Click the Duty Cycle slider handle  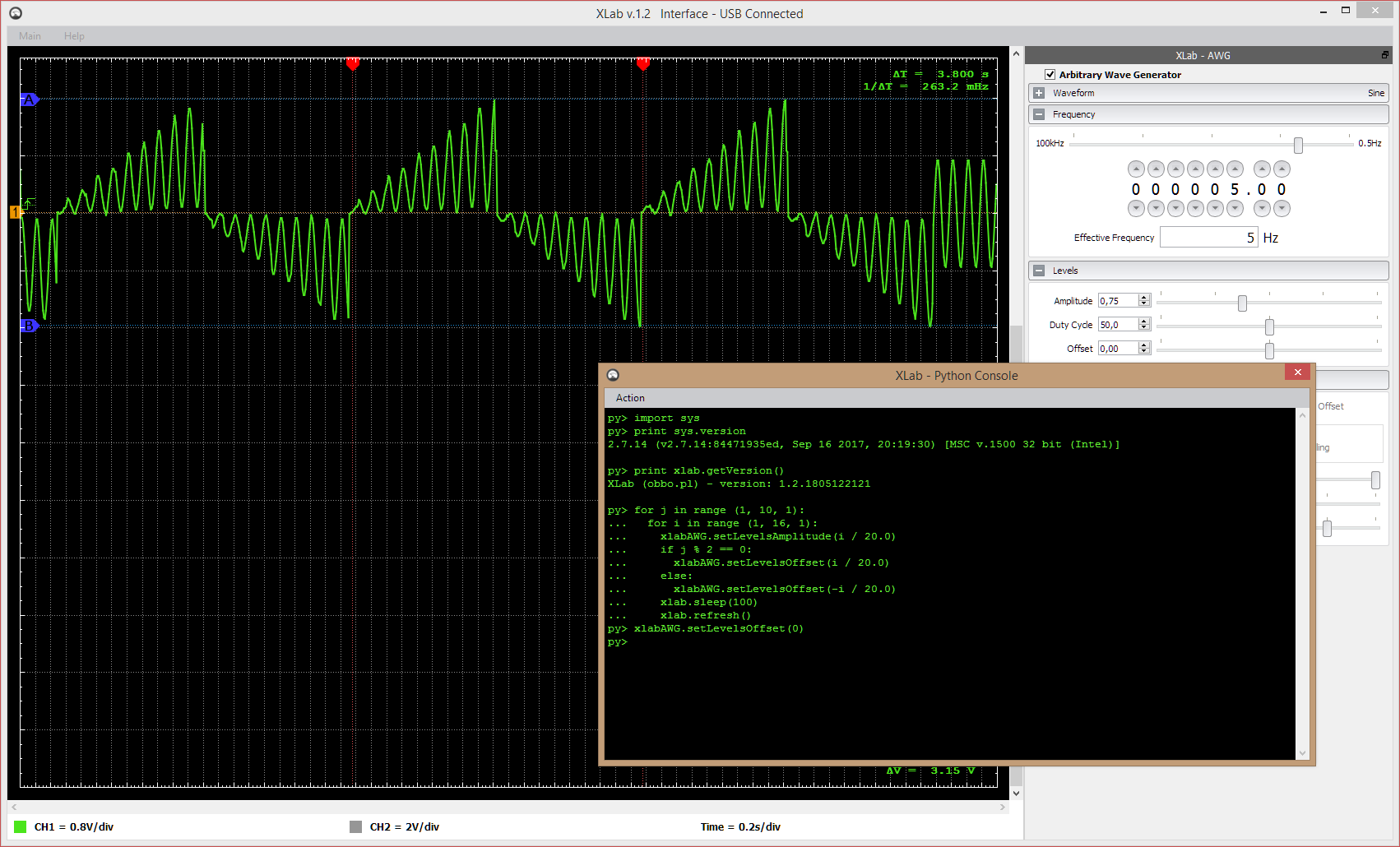pos(1269,327)
